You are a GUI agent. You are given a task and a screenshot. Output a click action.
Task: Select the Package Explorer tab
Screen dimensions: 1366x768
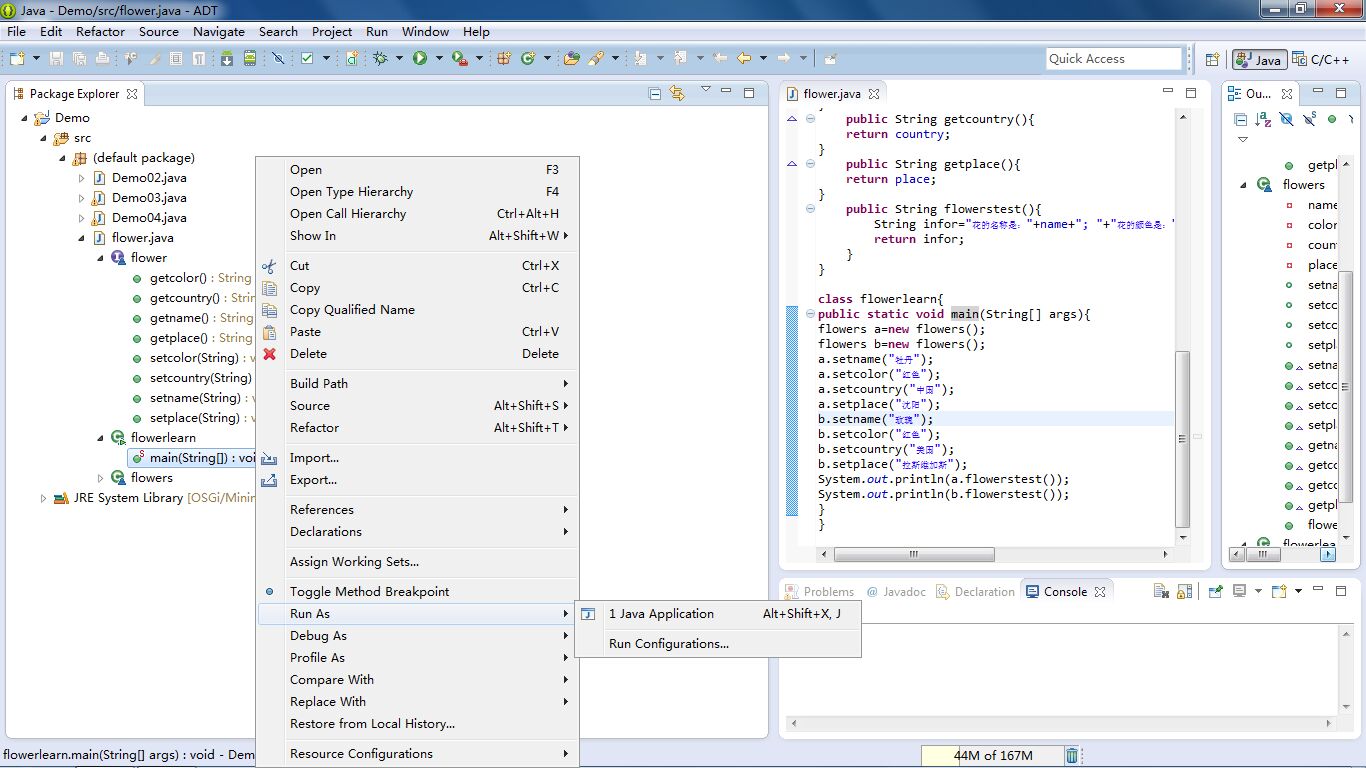pos(74,94)
